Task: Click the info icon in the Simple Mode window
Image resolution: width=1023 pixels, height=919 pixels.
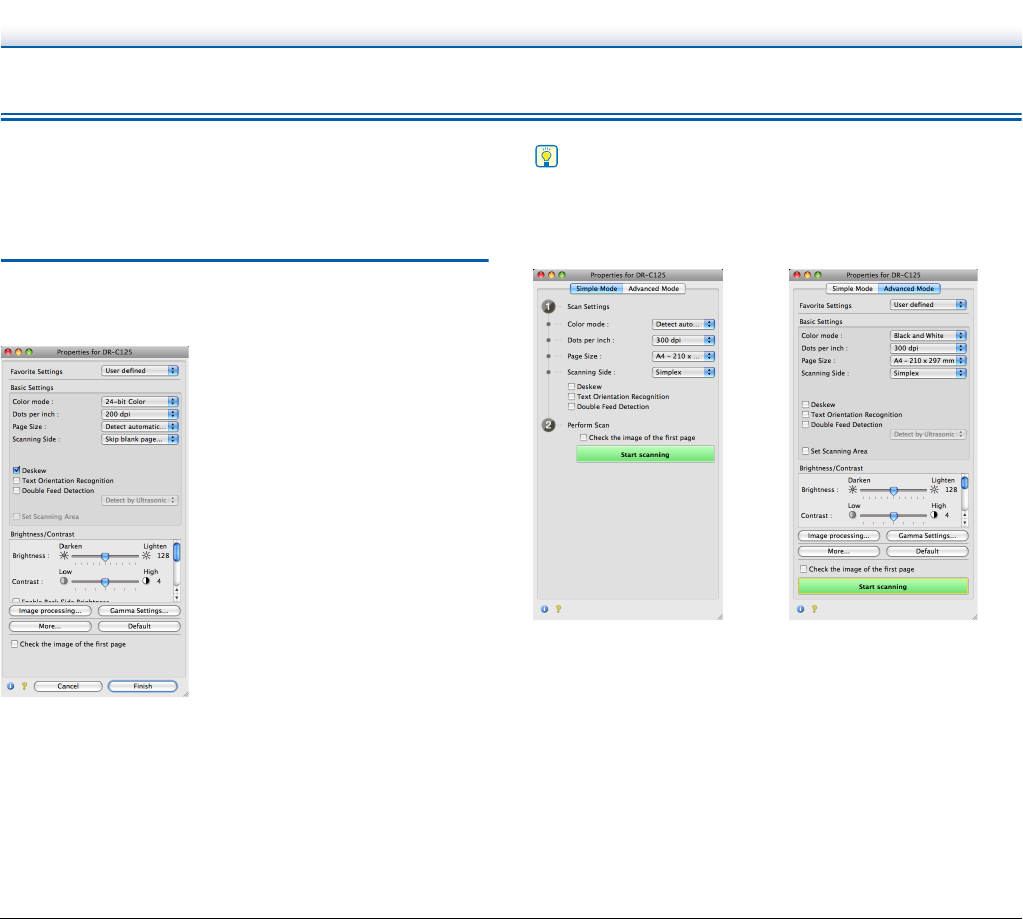Action: tap(544, 609)
